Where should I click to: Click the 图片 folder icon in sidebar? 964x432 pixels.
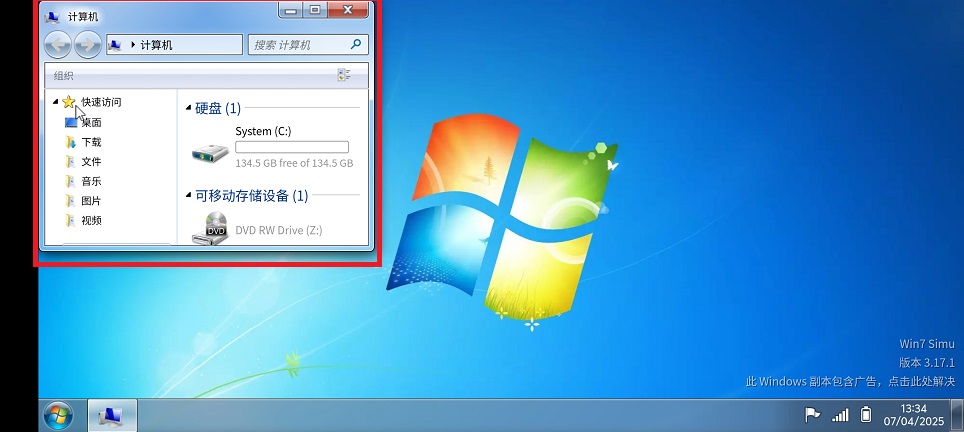71,201
